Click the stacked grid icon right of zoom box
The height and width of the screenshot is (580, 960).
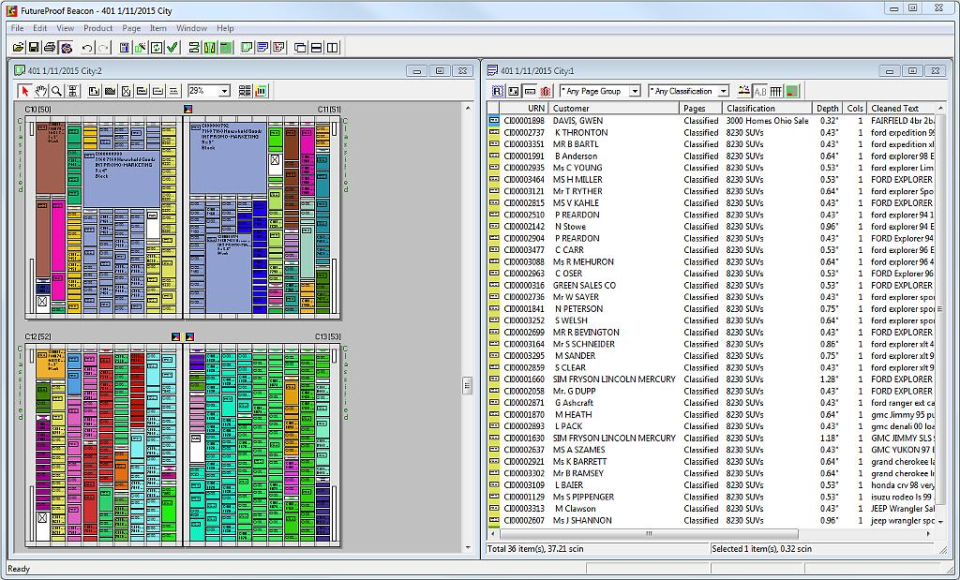(245, 91)
